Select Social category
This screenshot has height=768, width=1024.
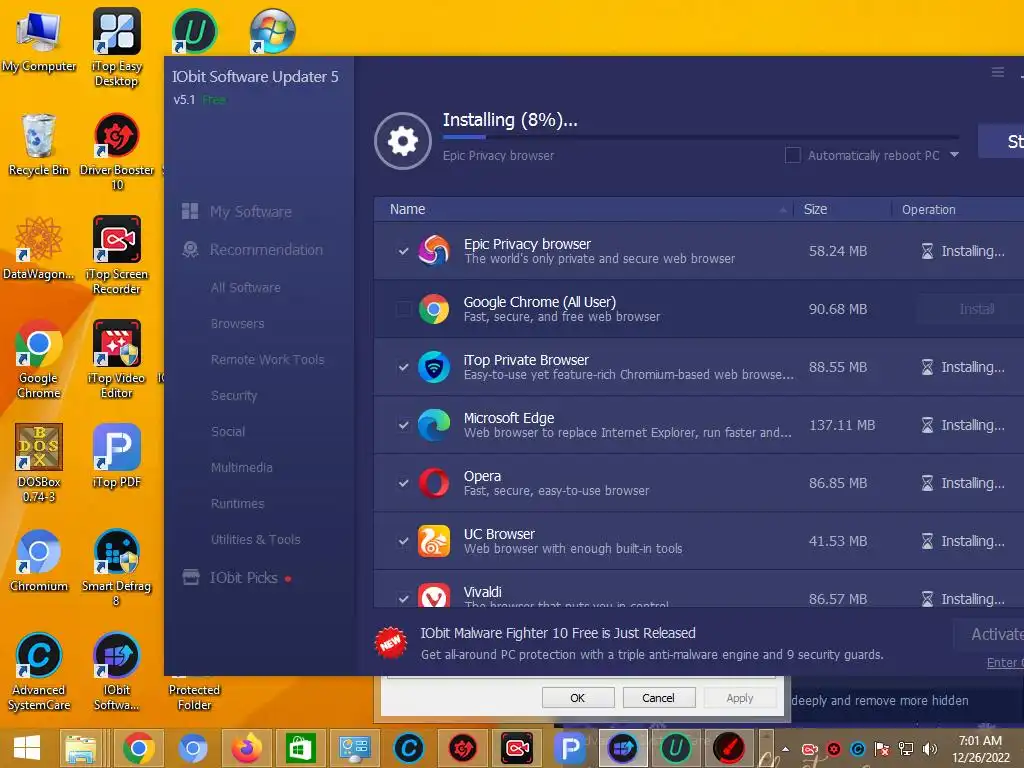[x=228, y=431]
